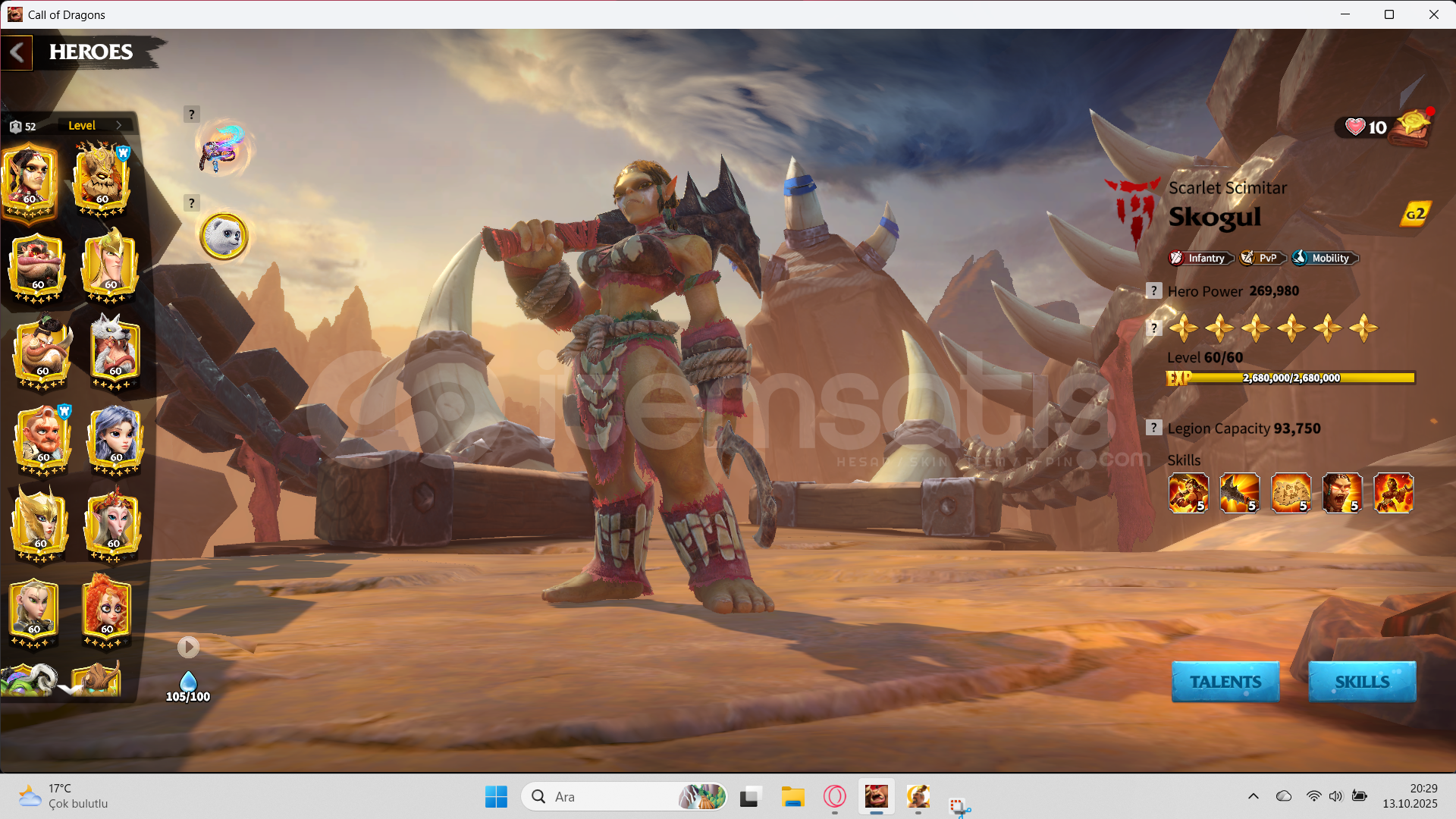Click the help mark beside Legion Capacity
1456x819 pixels.
click(1153, 428)
